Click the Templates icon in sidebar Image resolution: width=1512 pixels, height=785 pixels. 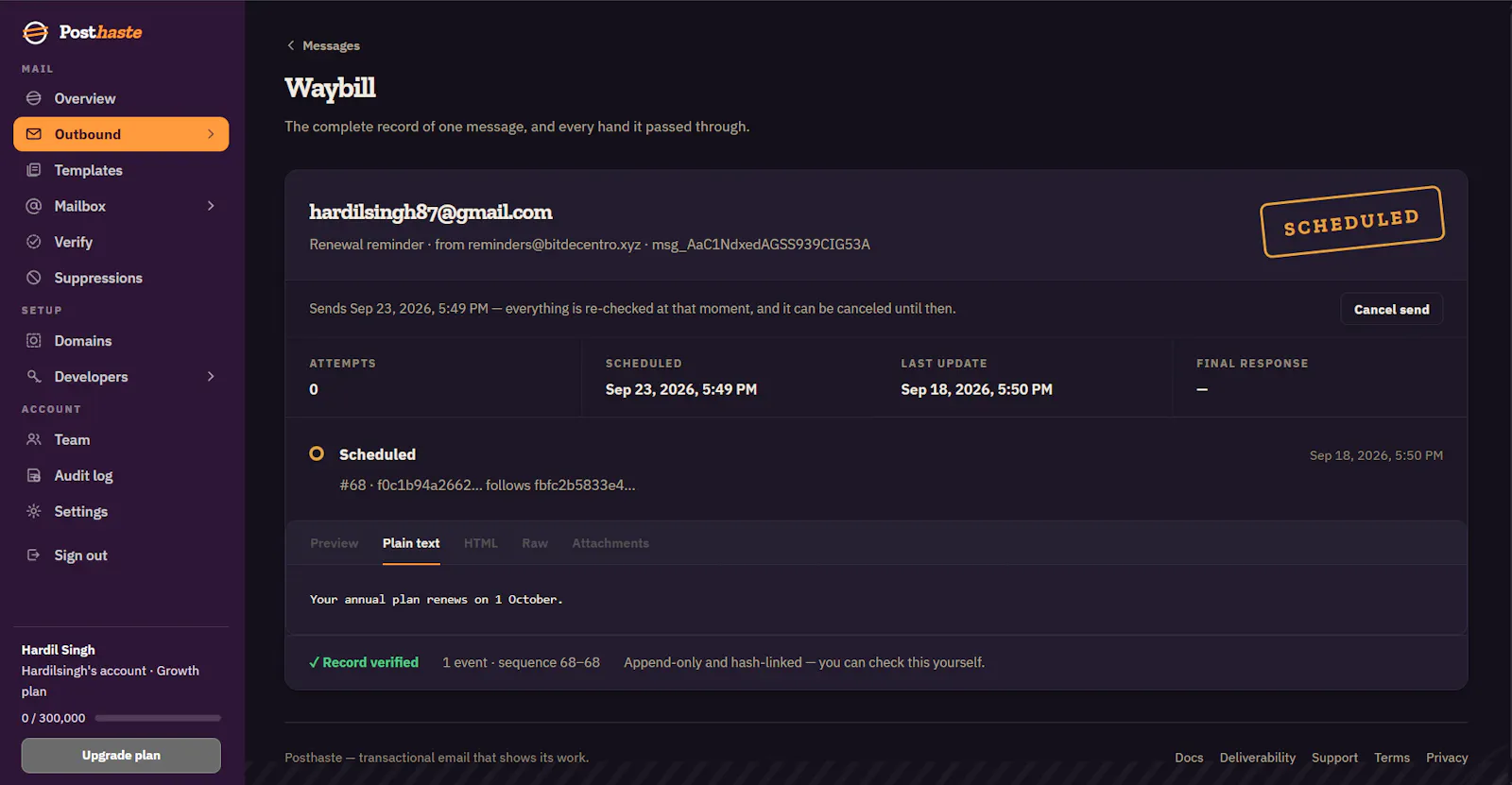pos(34,170)
